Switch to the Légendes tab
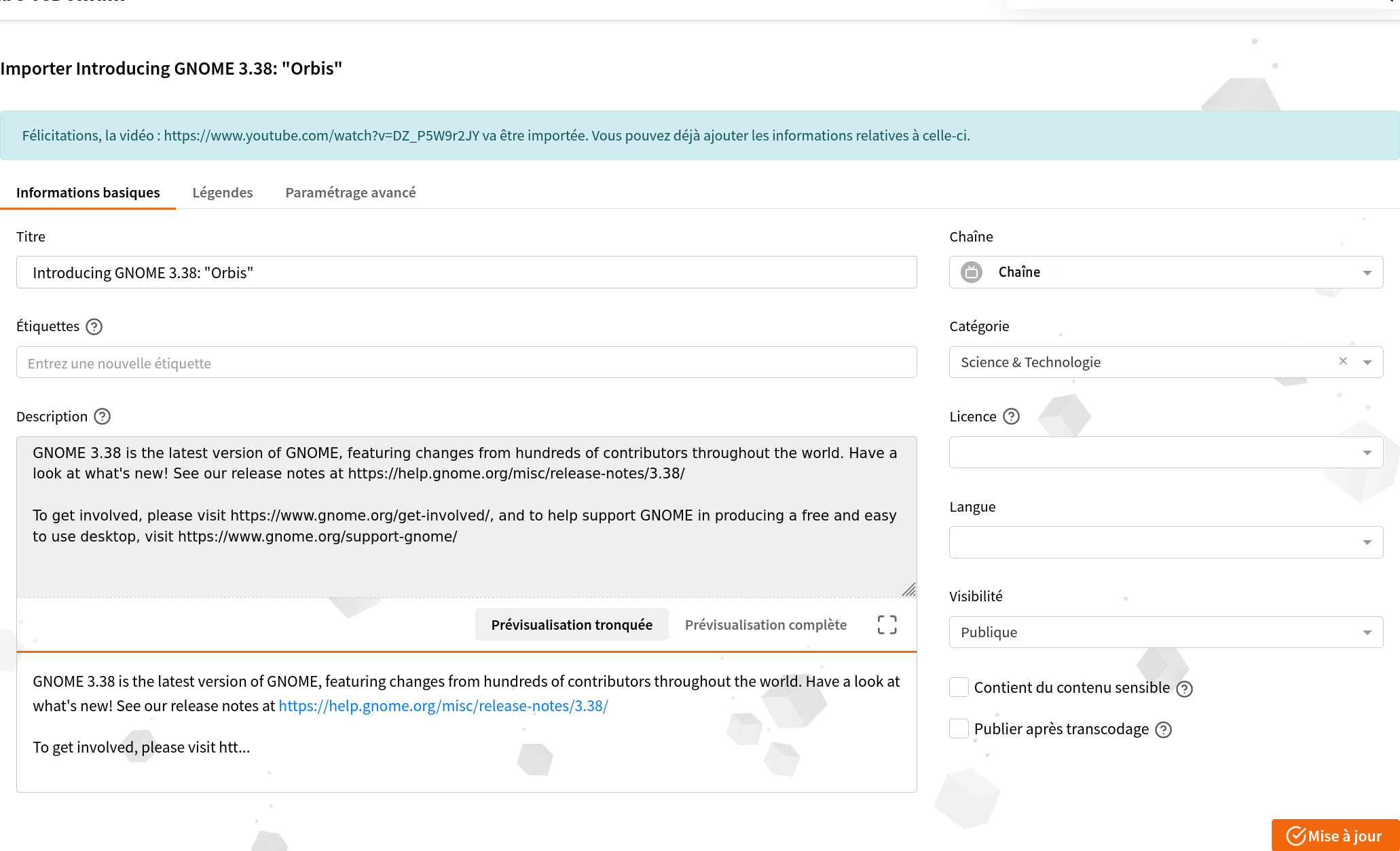 pos(222,193)
